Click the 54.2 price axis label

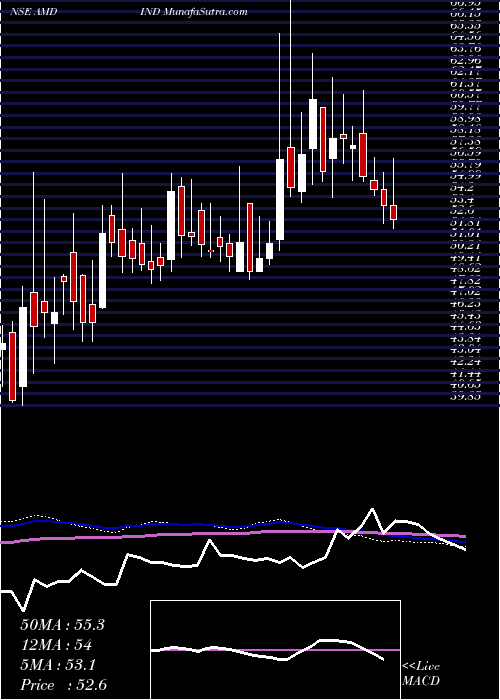[x=462, y=188]
